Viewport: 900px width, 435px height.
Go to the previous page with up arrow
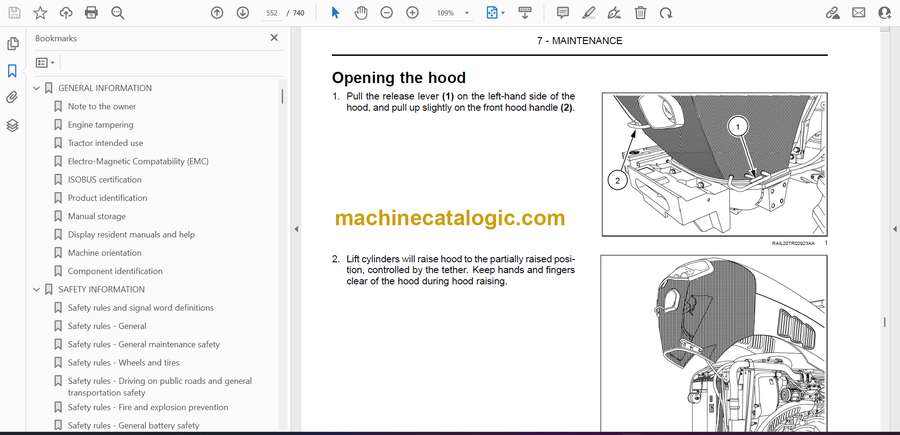pos(217,13)
